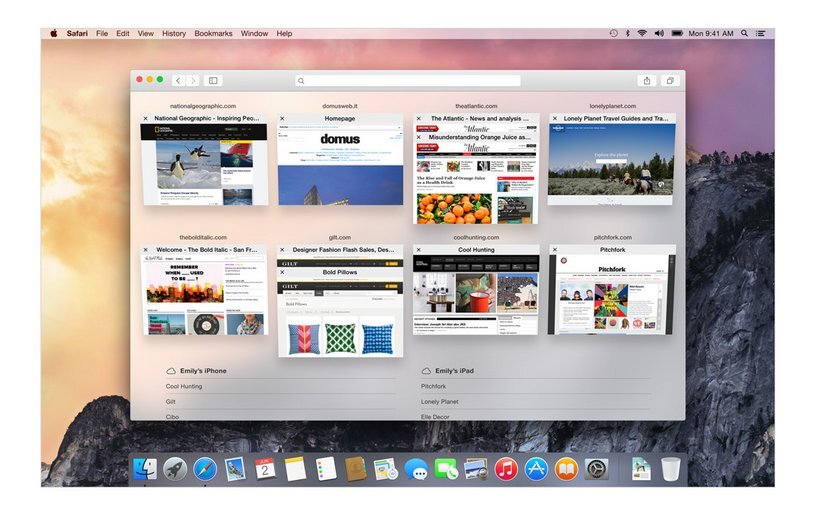
Task: Close the National Geographic tab
Action: tap(146, 119)
